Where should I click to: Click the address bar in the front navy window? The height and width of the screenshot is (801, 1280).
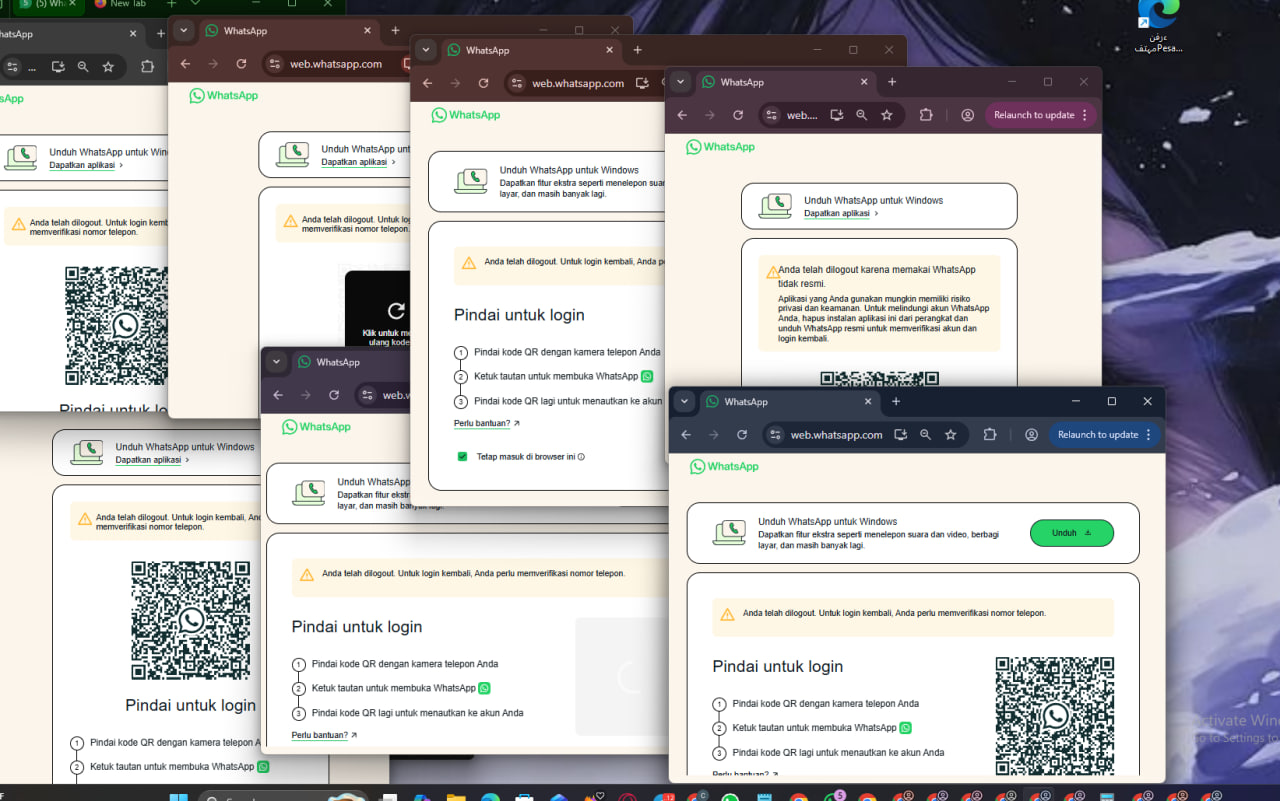point(836,435)
